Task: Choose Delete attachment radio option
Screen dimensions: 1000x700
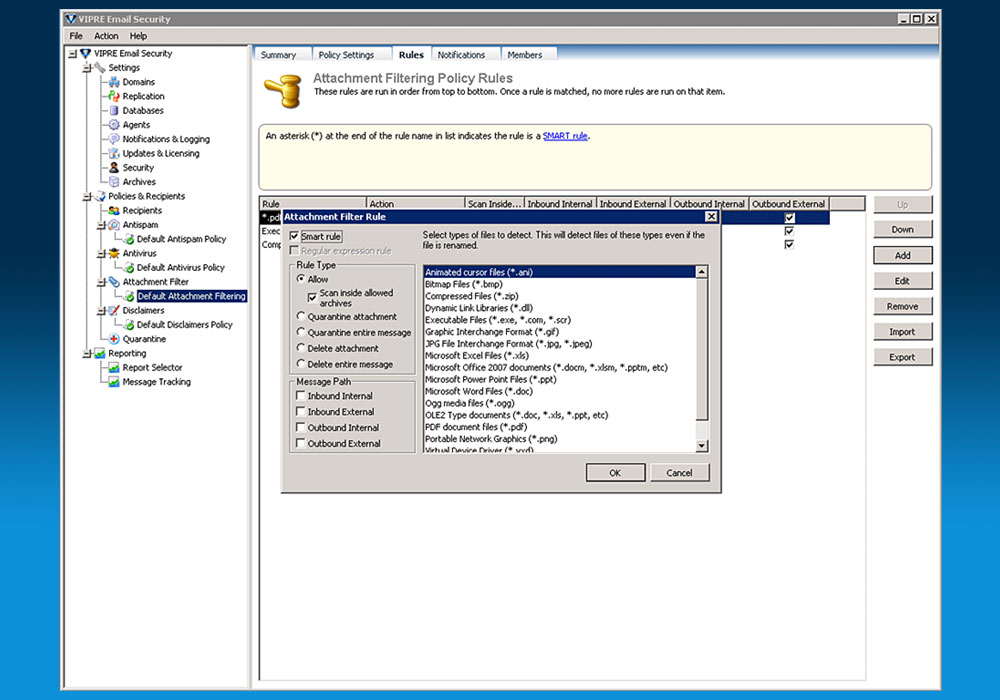Action: tap(301, 348)
